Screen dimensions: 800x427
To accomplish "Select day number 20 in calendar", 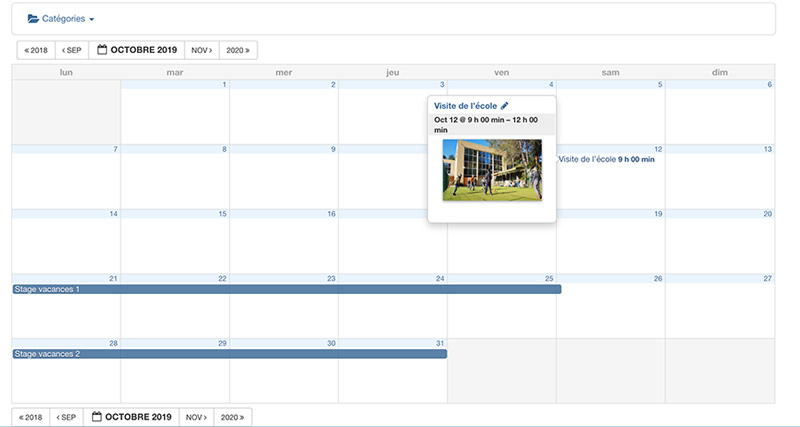I will pyautogui.click(x=768, y=214).
